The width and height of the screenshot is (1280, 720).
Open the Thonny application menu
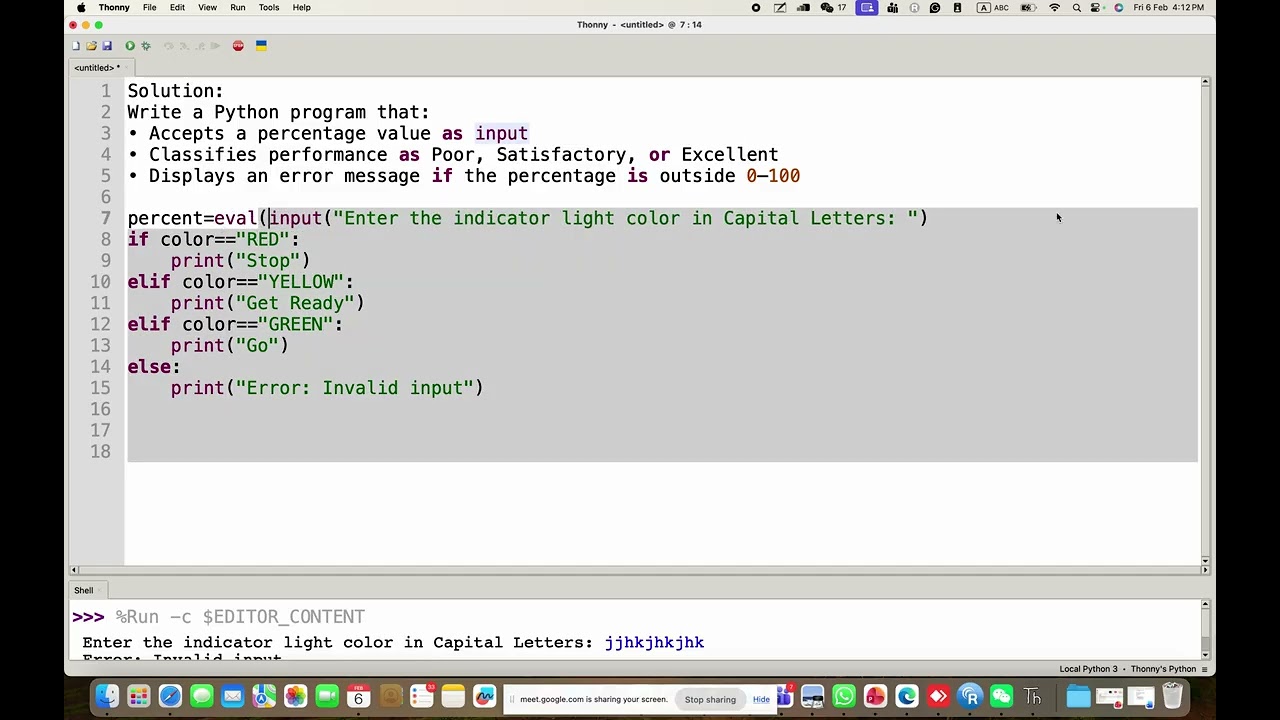(114, 7)
